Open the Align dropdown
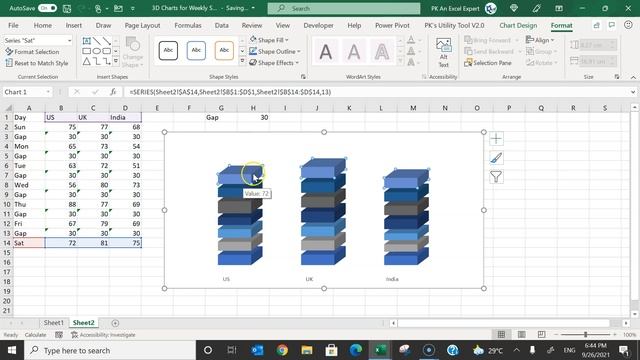640x360 pixels. point(540,40)
